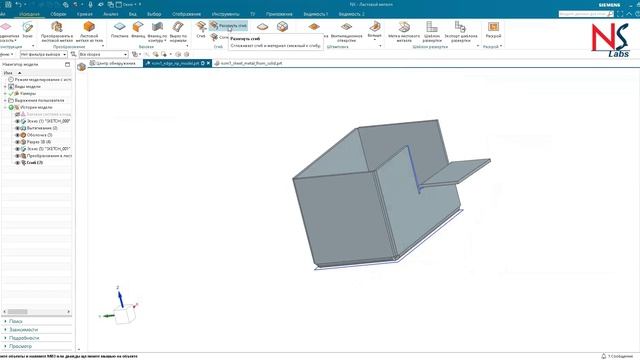
Task: Click the More (Больше) gallery icon
Action: [x=374, y=27]
